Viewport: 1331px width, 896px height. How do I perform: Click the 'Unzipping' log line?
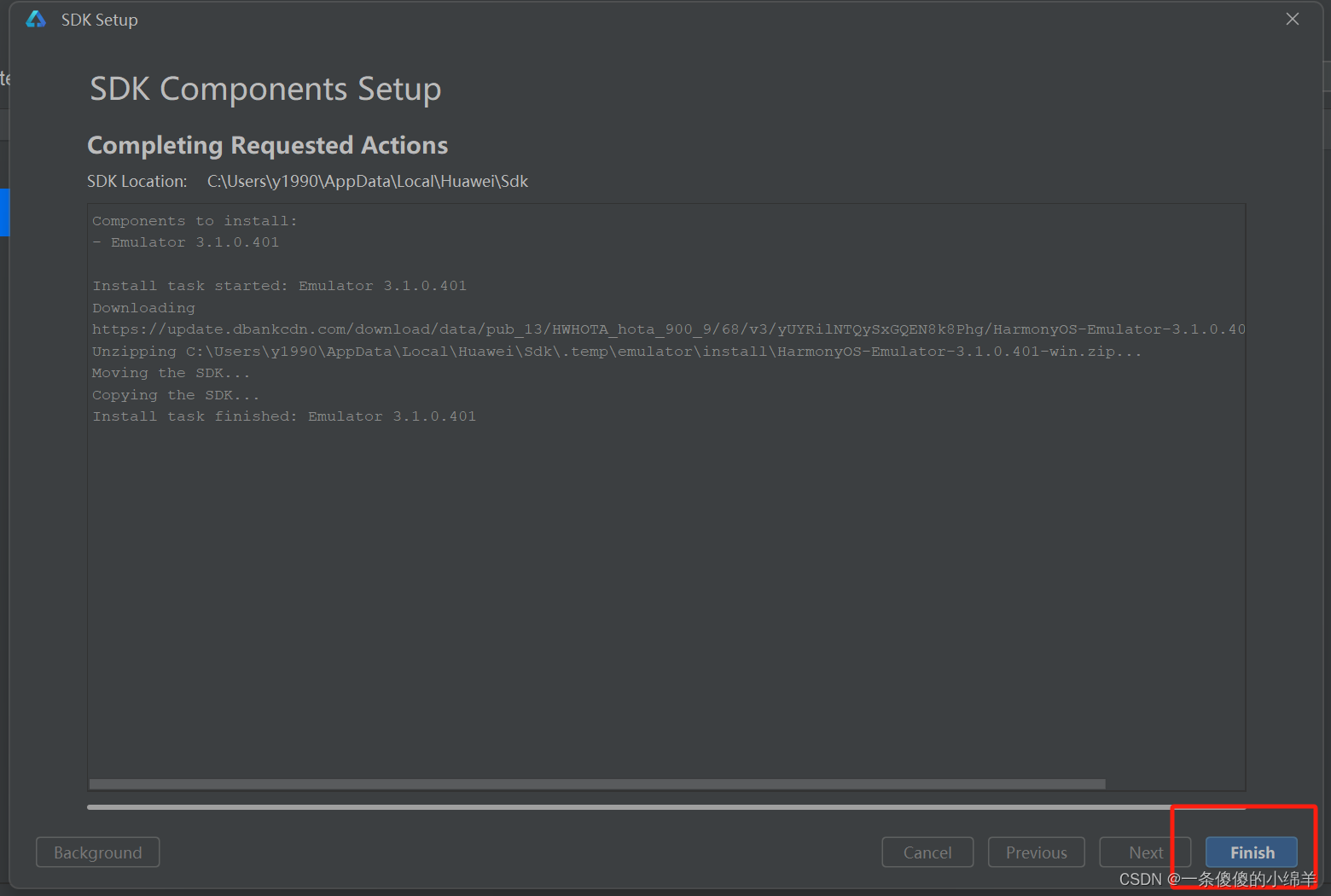[616, 352]
